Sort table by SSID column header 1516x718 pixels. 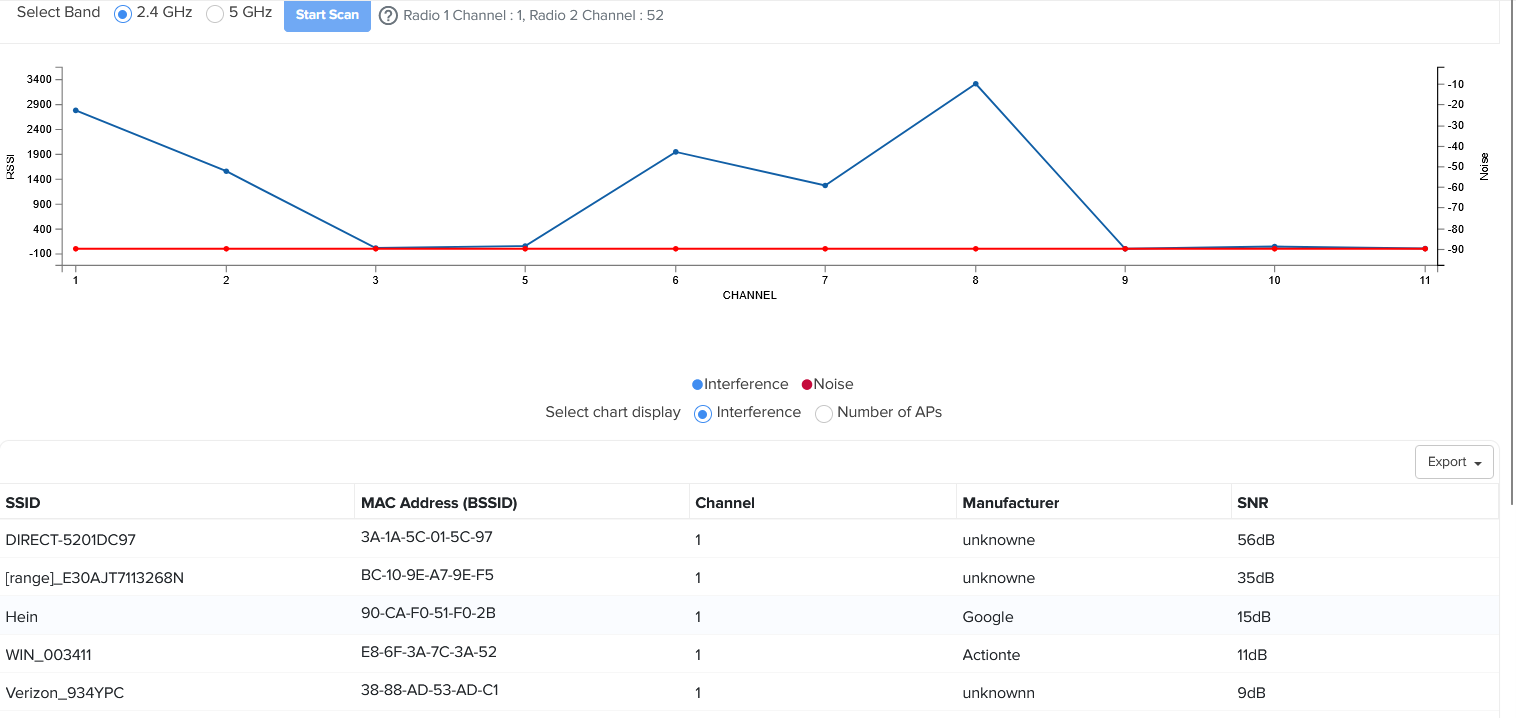23,503
